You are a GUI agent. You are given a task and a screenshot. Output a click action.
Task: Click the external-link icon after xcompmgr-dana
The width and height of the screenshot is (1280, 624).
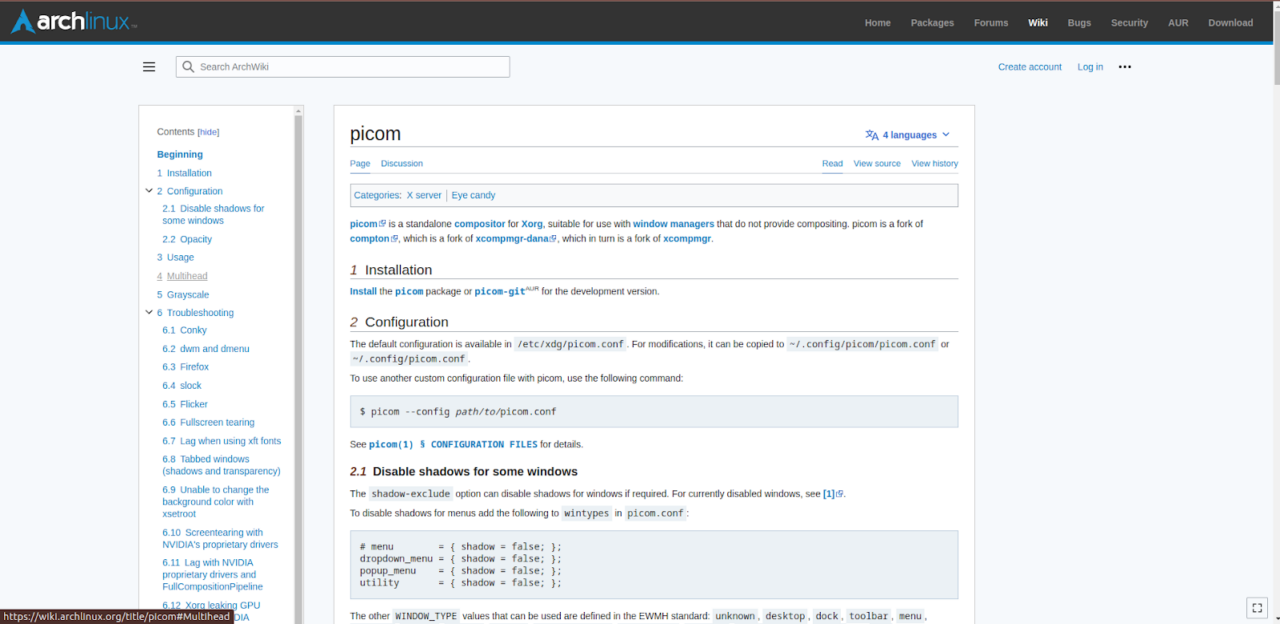(552, 238)
